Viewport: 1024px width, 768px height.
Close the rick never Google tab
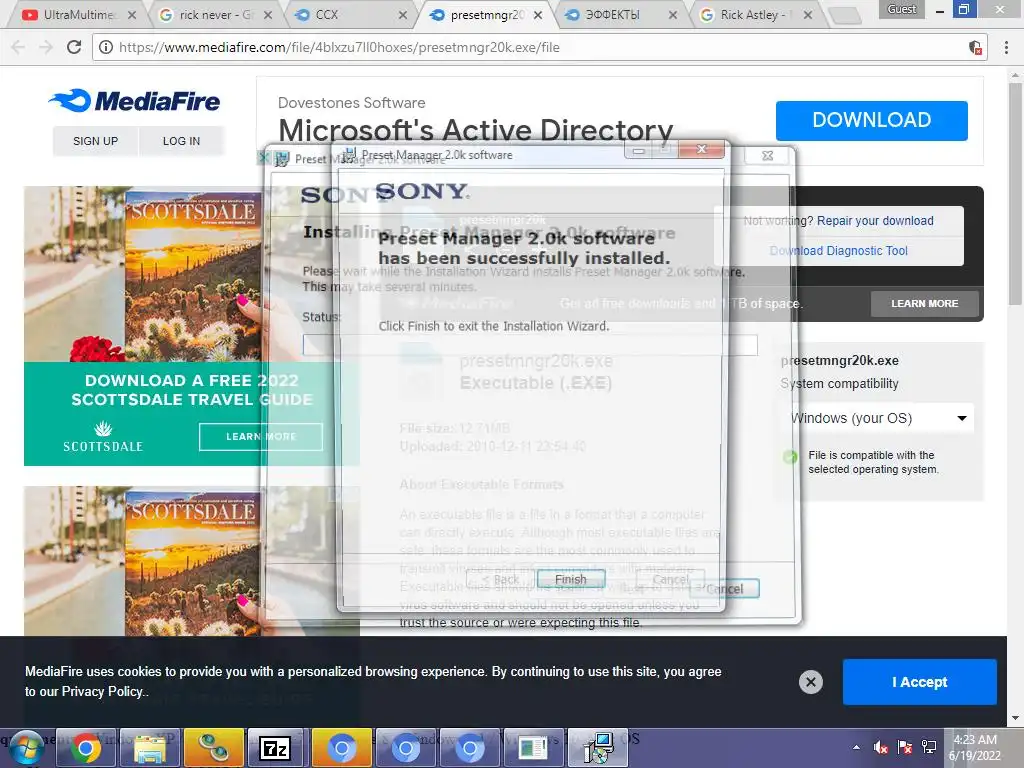[x=268, y=14]
